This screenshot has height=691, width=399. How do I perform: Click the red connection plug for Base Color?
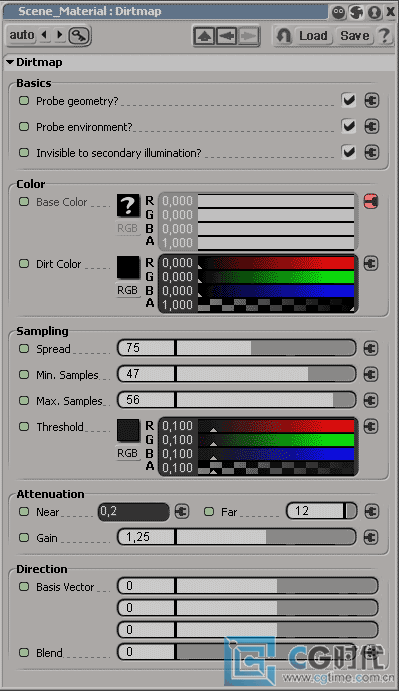[x=371, y=202]
